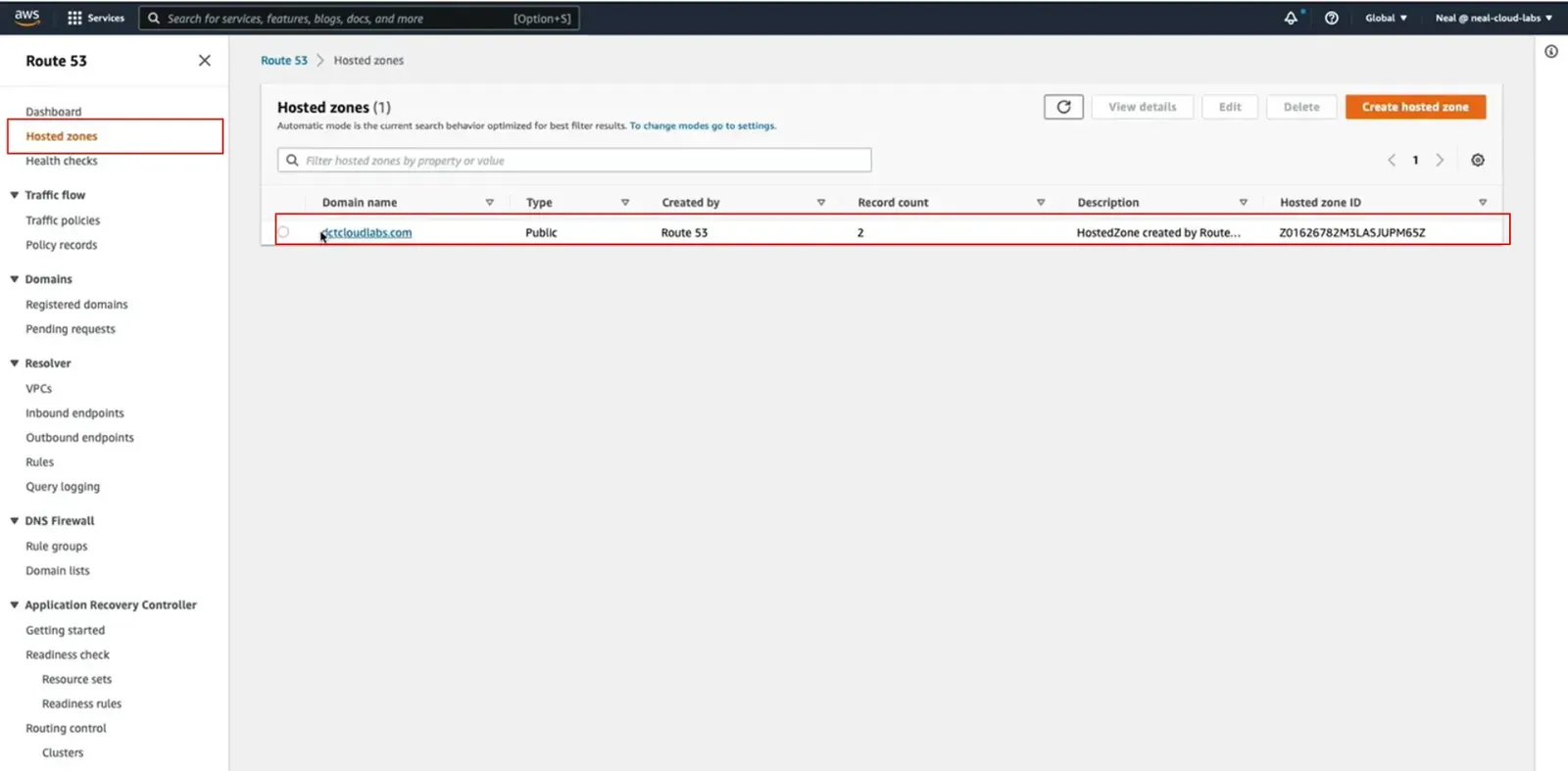Open the info panel icon
The height and width of the screenshot is (771, 1568).
tap(1551, 52)
